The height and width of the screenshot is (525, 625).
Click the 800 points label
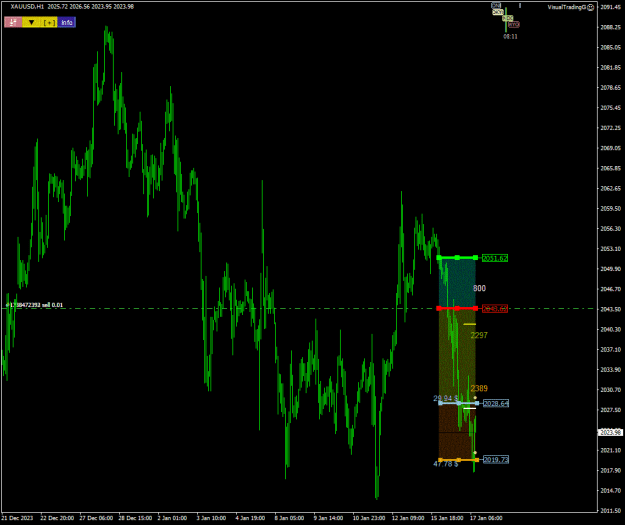479,288
